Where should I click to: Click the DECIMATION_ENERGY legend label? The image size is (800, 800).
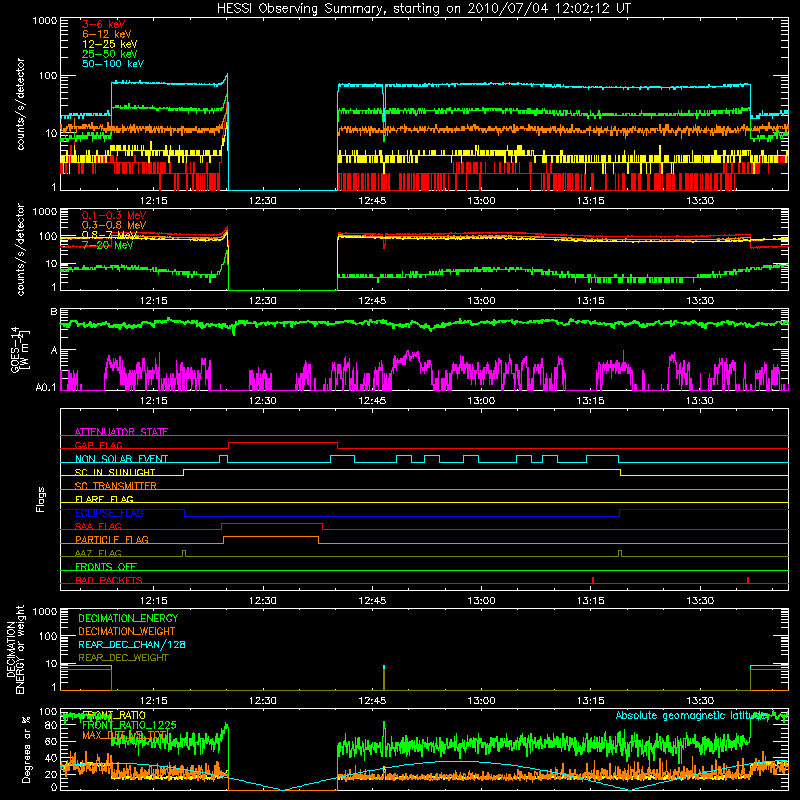pos(128,618)
